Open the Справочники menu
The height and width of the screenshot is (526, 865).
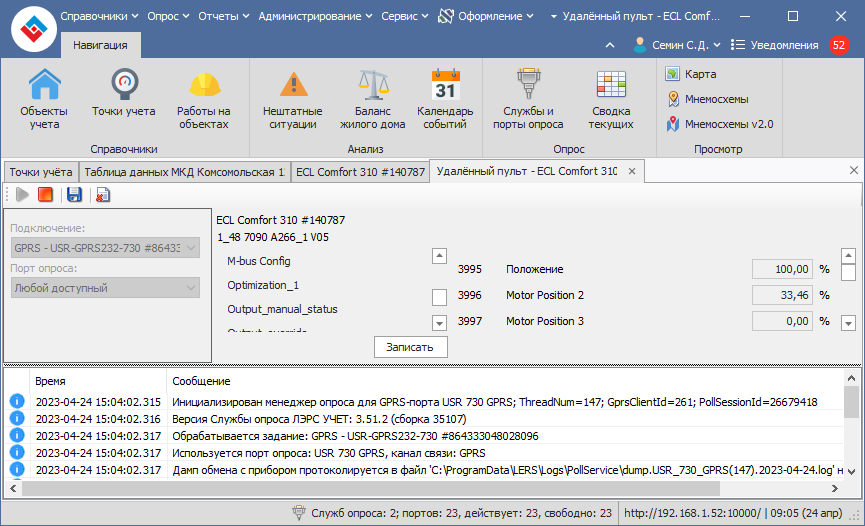(99, 16)
